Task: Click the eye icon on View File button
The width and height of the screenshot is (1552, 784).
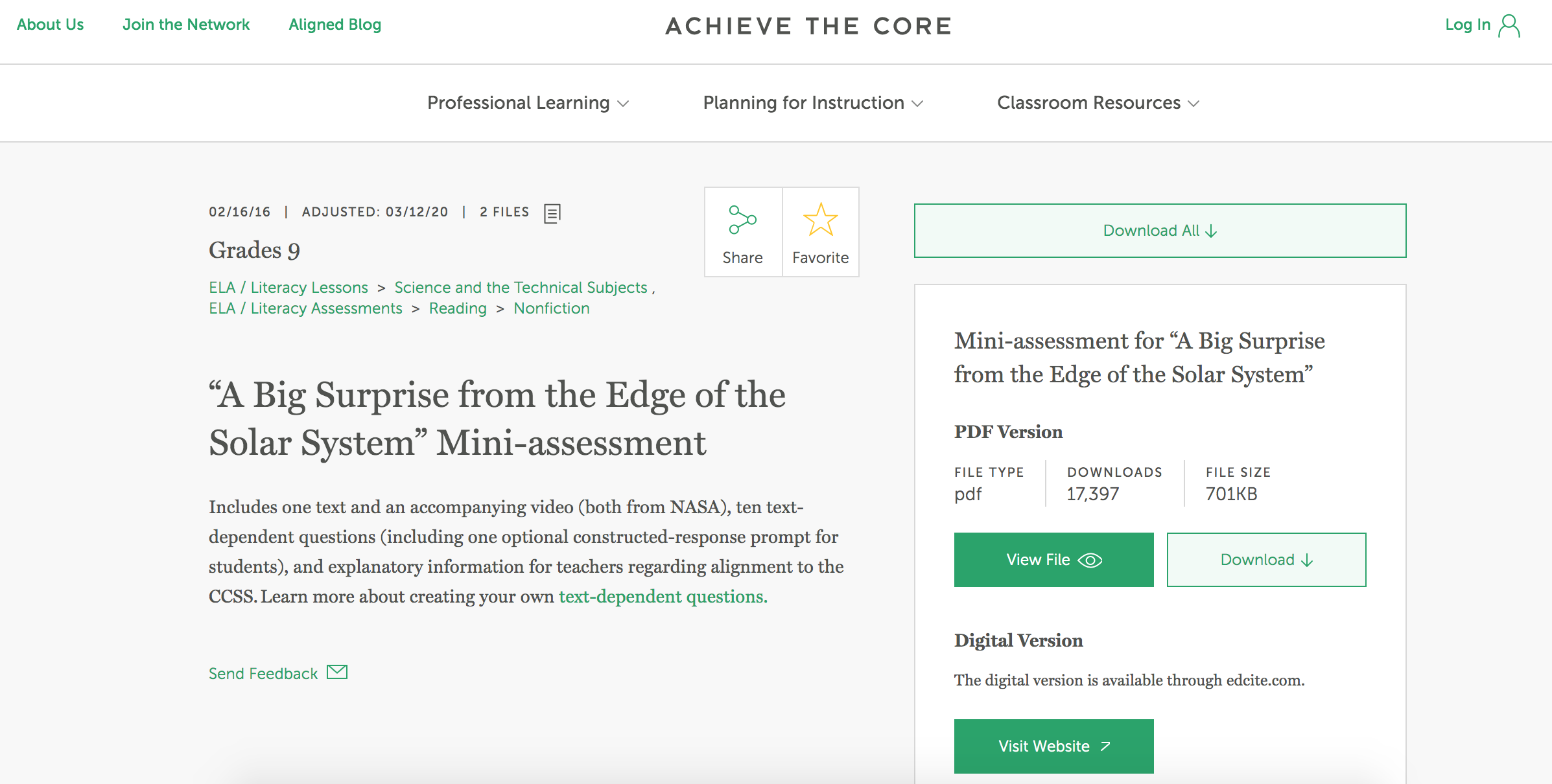Action: [1088, 560]
